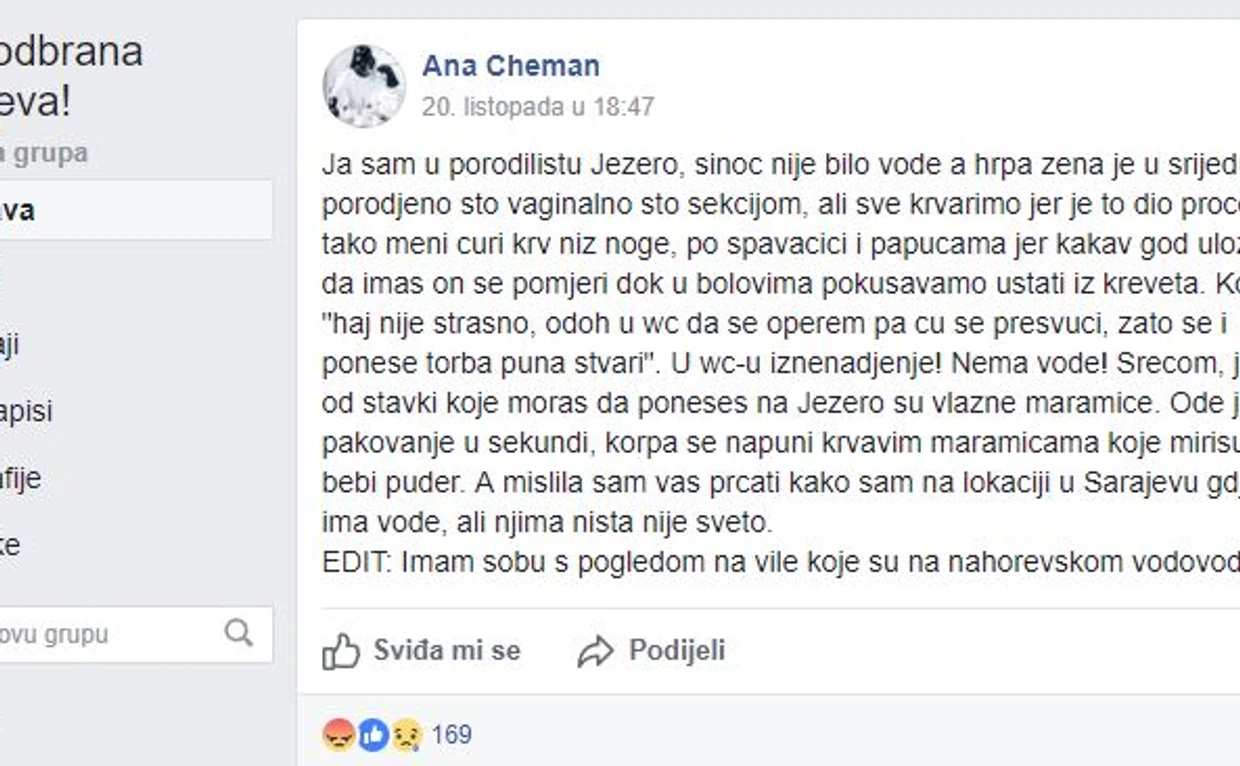The image size is (1240, 766).
Task: Click the thumbs-up Like icon
Action: [341, 651]
